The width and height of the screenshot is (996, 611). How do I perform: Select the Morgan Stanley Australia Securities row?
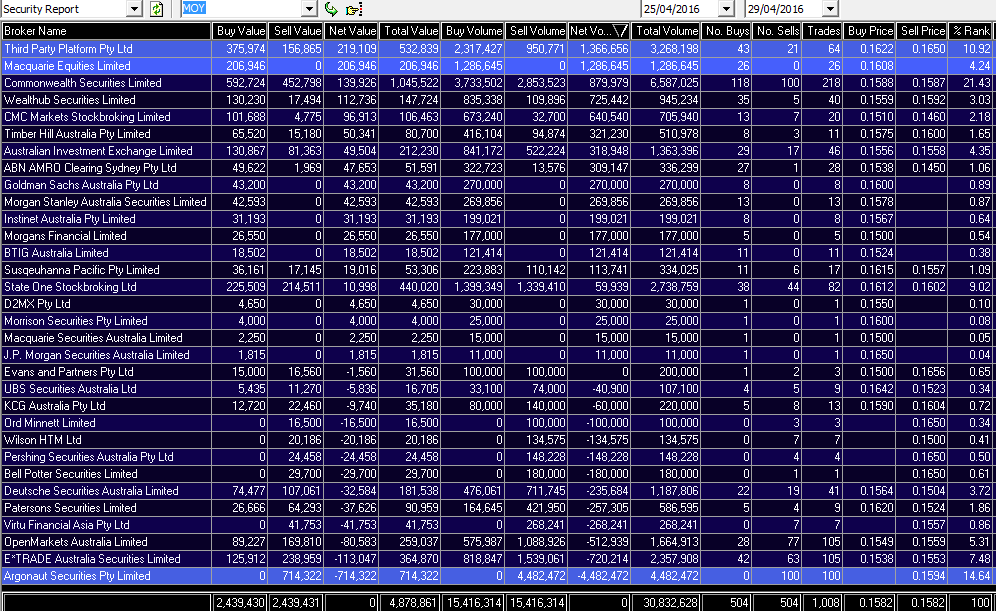(497, 202)
